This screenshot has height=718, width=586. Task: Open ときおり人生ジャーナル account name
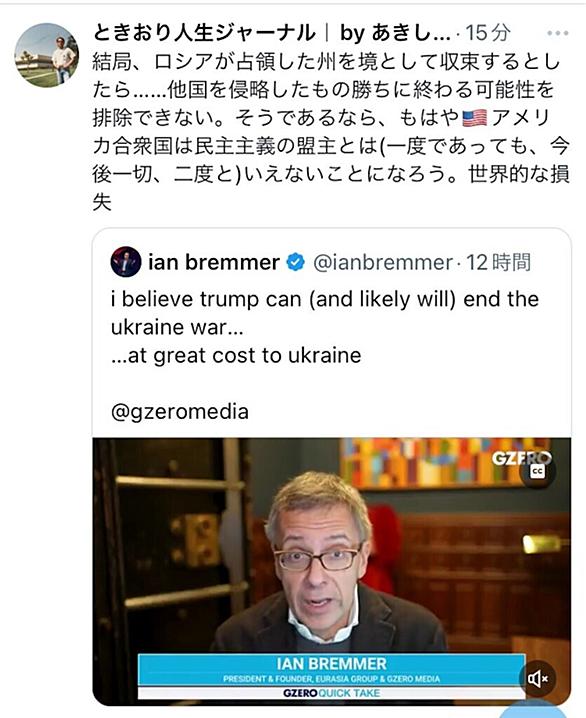tap(204, 33)
